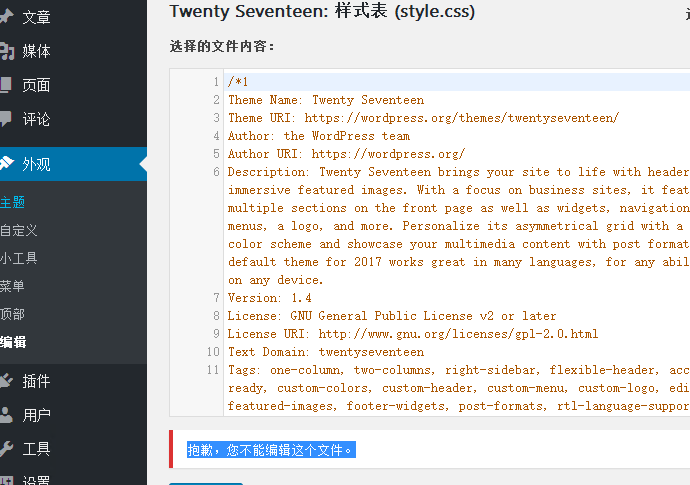The width and height of the screenshot is (690, 485).
Task: Click the Theme URI line in code
Action: (423, 118)
